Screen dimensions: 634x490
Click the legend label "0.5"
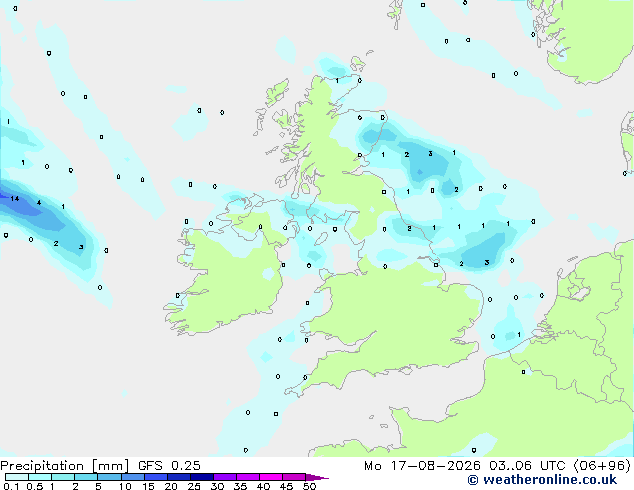point(35,486)
